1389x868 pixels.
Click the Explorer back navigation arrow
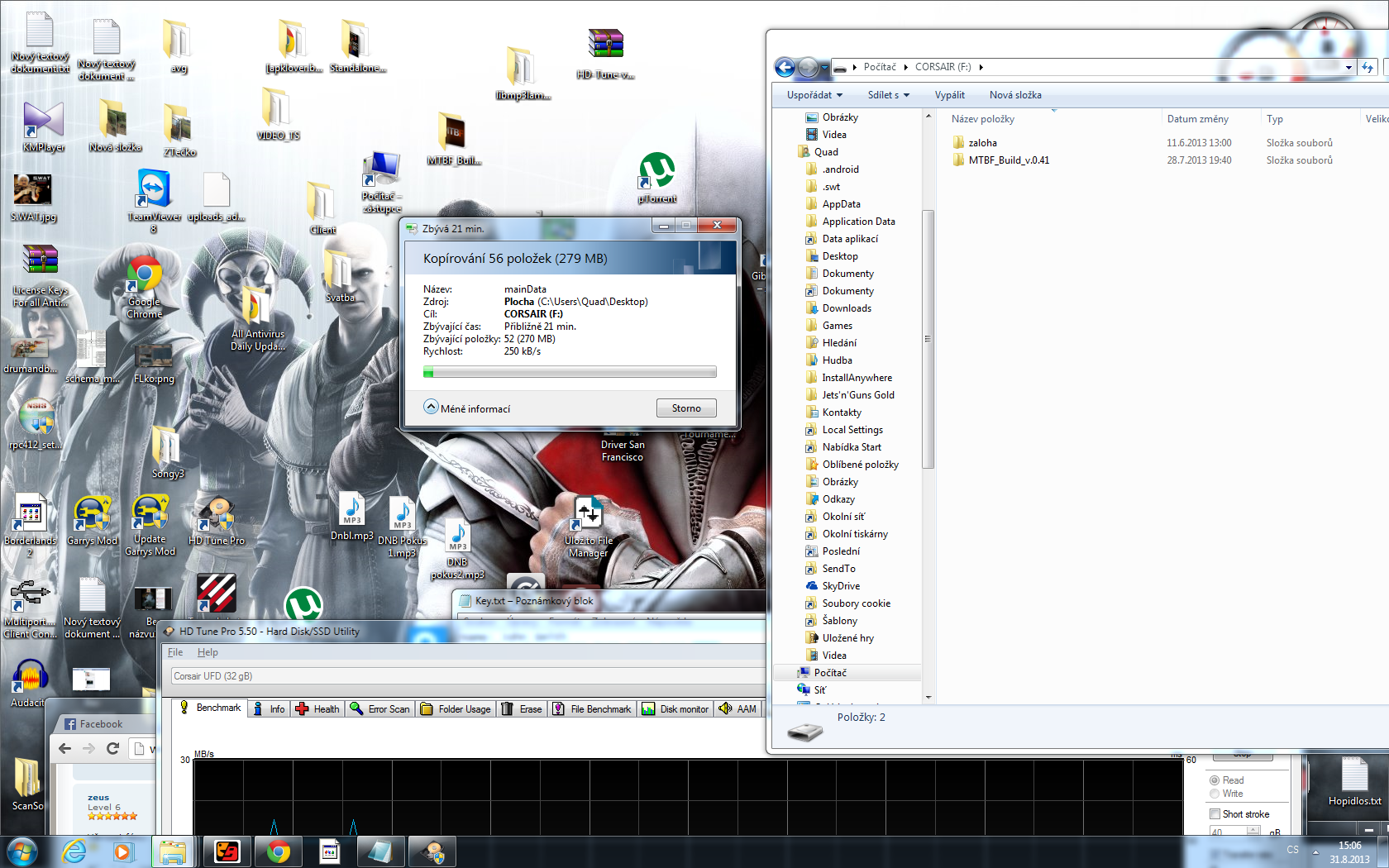coord(785,68)
